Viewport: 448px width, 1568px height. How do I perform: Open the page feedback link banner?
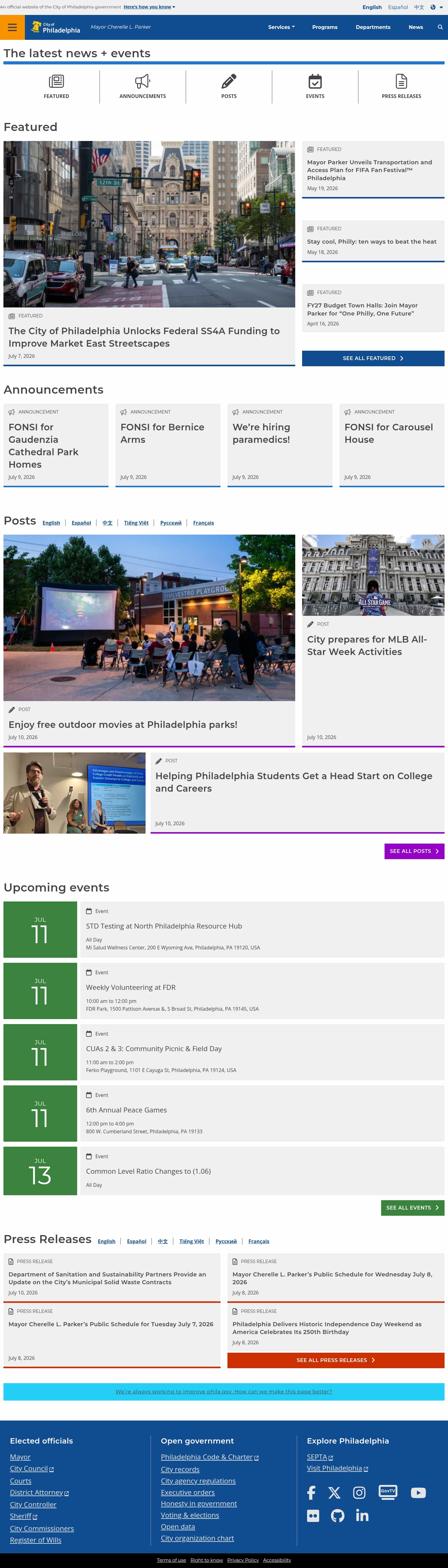point(224,1392)
